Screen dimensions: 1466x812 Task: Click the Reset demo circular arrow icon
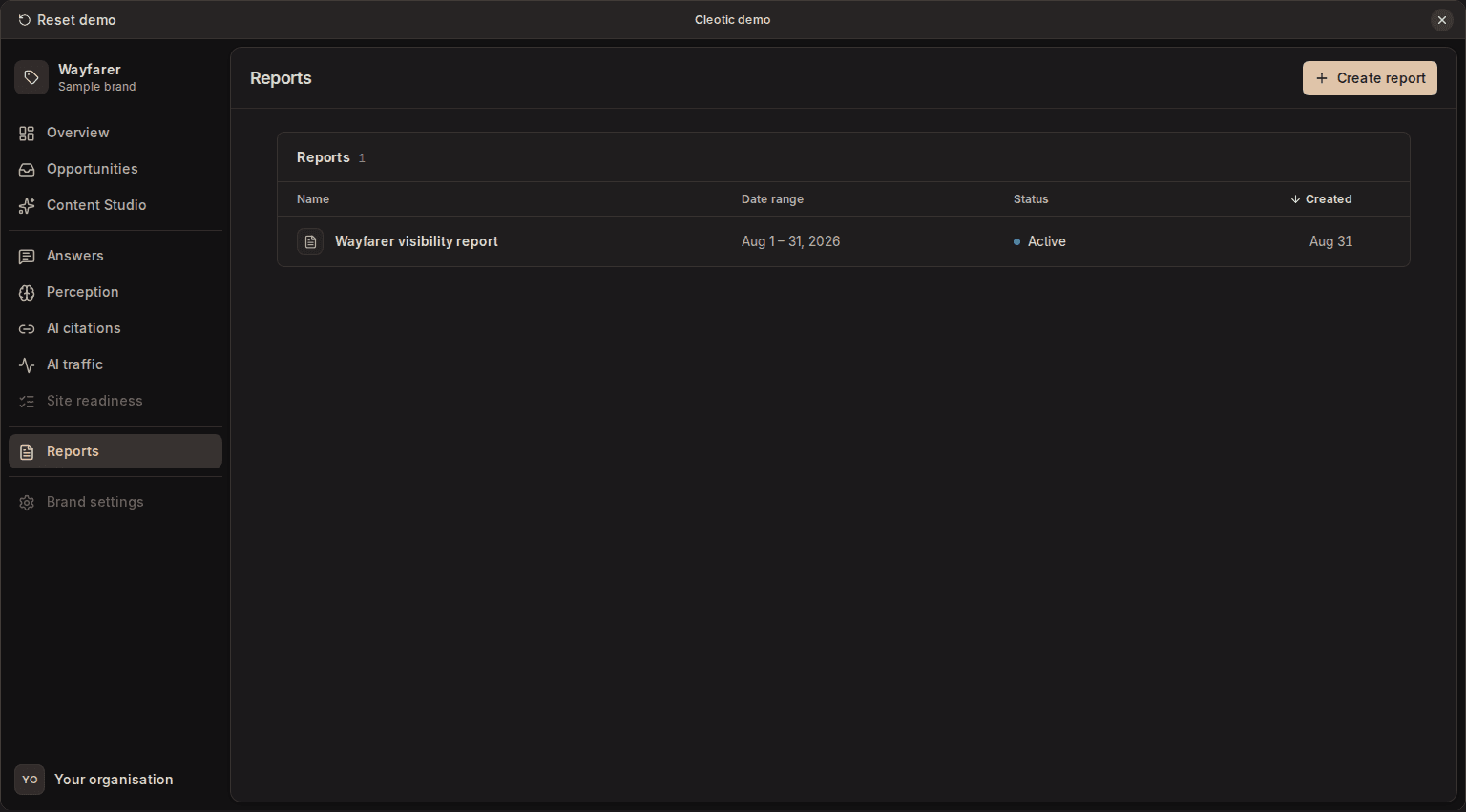point(25,20)
